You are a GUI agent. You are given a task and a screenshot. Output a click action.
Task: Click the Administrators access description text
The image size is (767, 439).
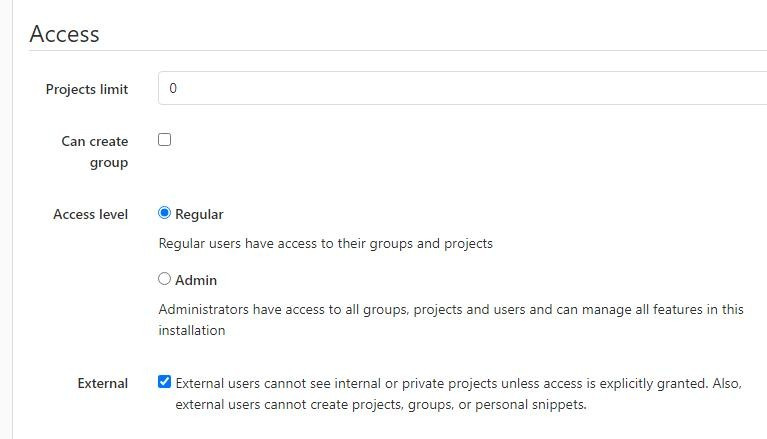[450, 309]
